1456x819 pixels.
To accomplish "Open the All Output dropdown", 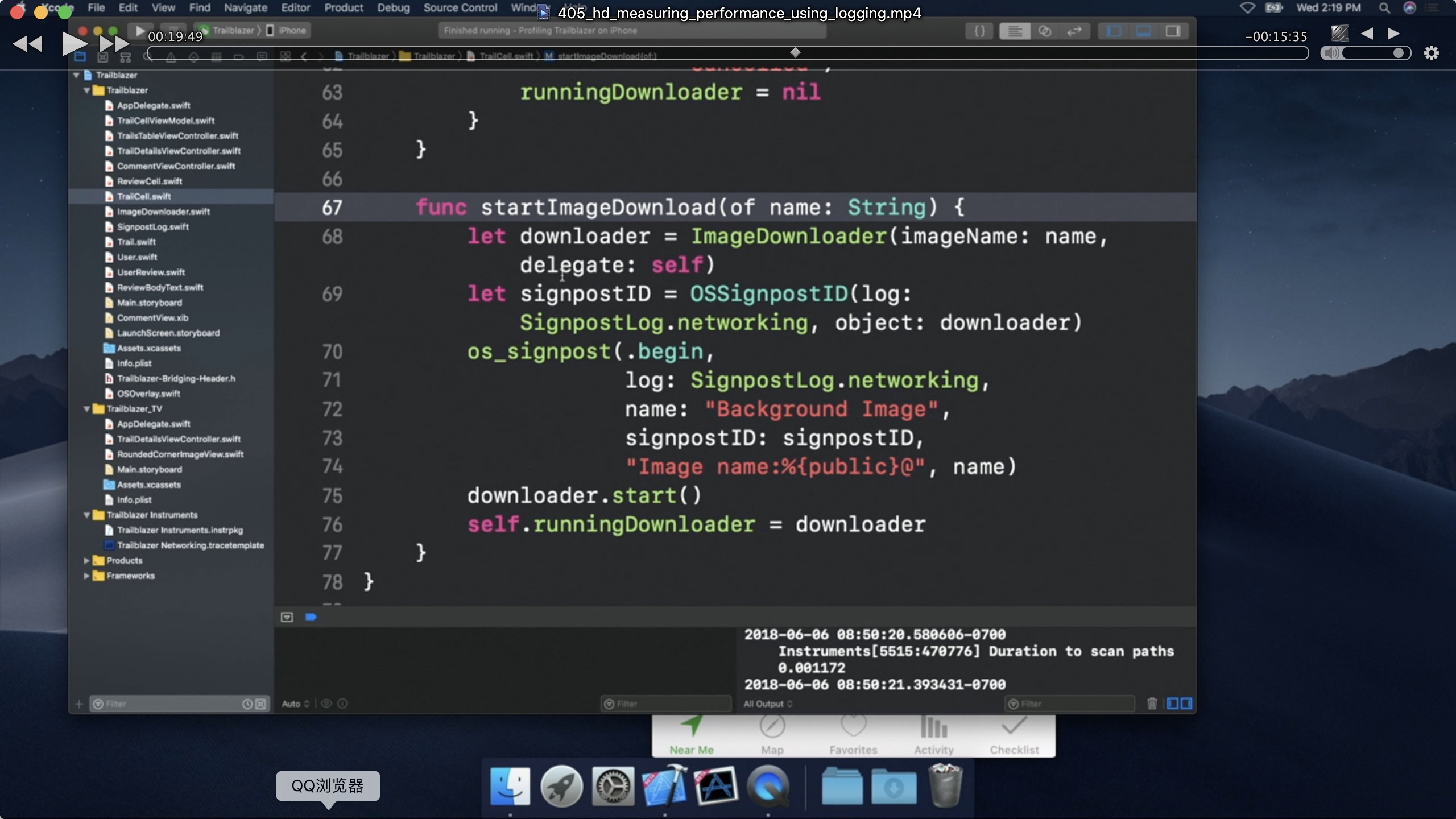I will coord(768,704).
